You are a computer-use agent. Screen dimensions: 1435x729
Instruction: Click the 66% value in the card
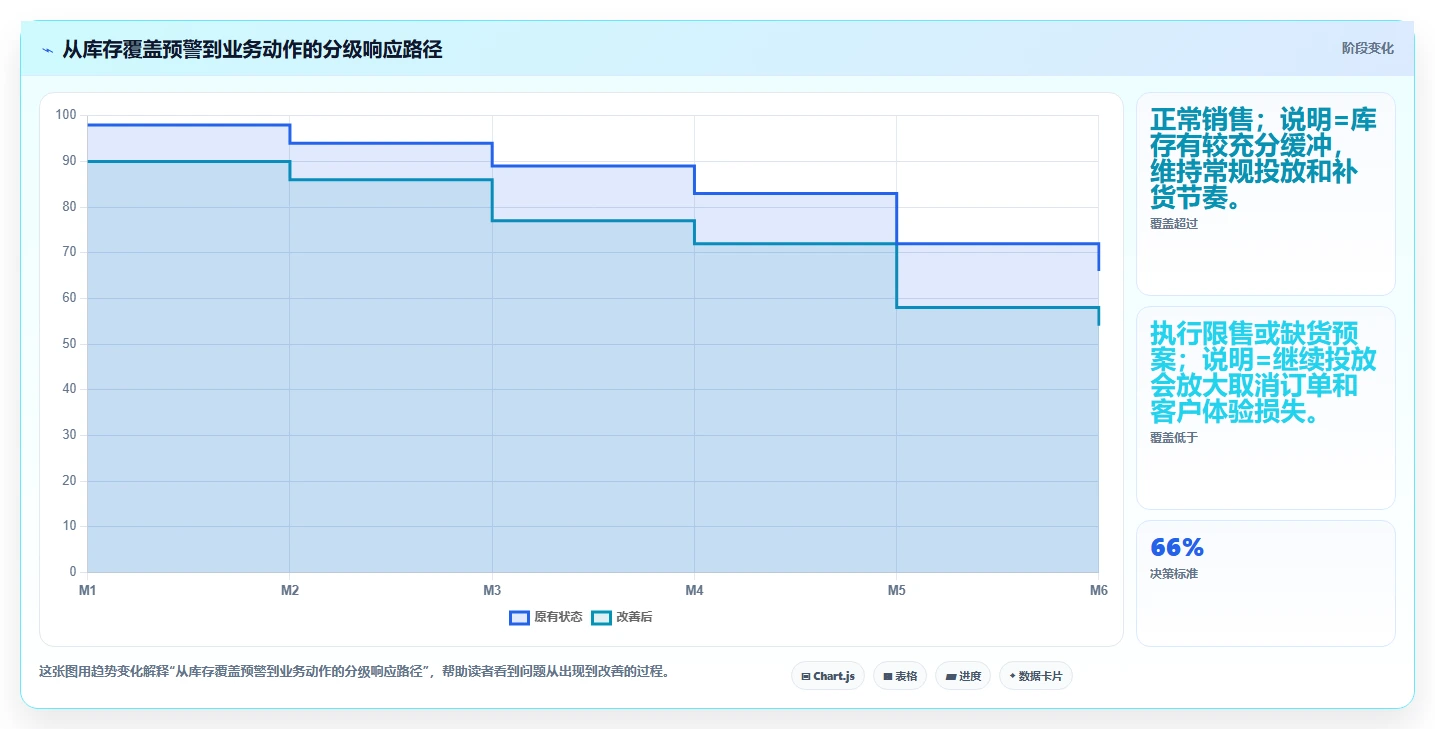(1177, 547)
